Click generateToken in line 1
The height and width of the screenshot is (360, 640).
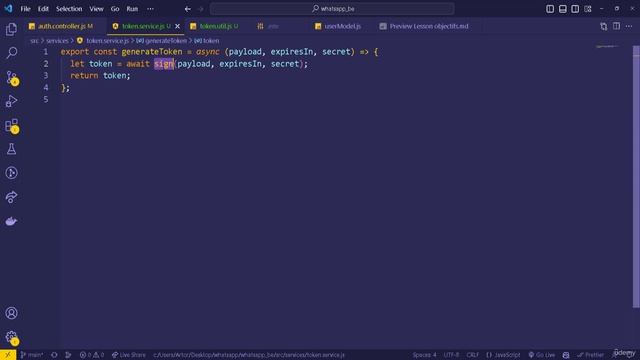click(151, 52)
